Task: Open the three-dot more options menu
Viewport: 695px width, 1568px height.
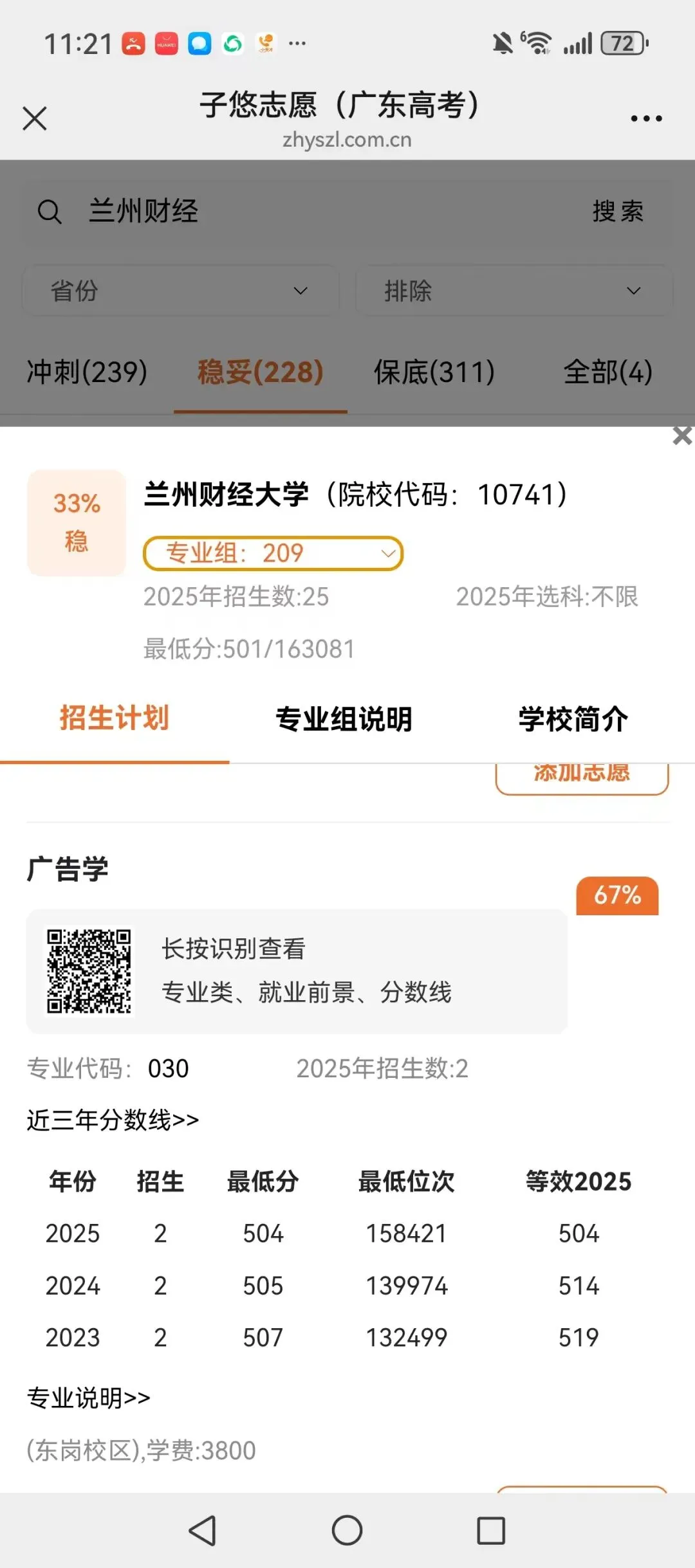Action: click(x=646, y=118)
